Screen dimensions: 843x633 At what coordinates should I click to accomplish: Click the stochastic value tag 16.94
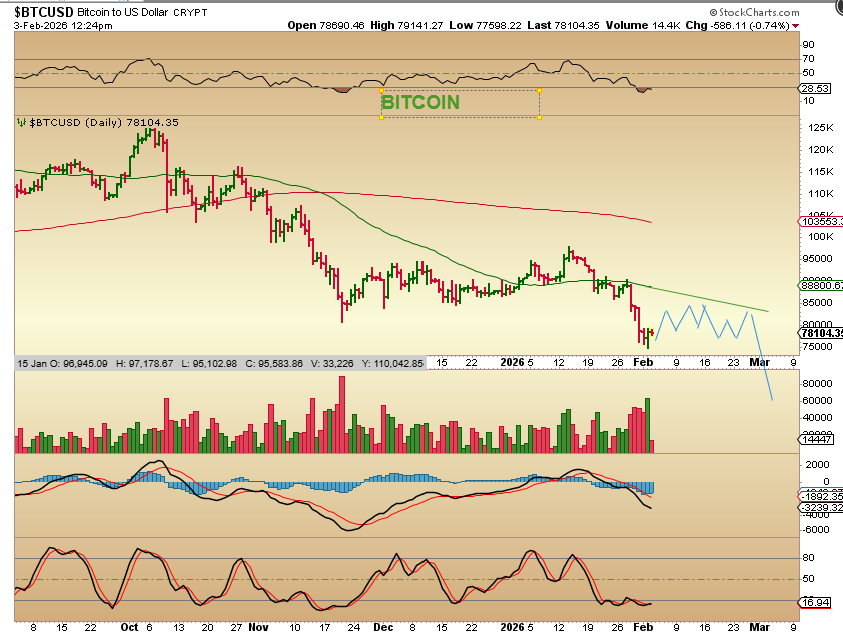(x=815, y=602)
